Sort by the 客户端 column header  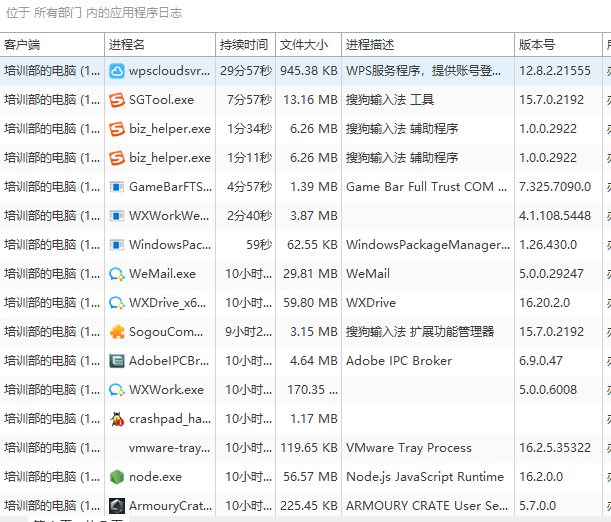(x=52, y=45)
